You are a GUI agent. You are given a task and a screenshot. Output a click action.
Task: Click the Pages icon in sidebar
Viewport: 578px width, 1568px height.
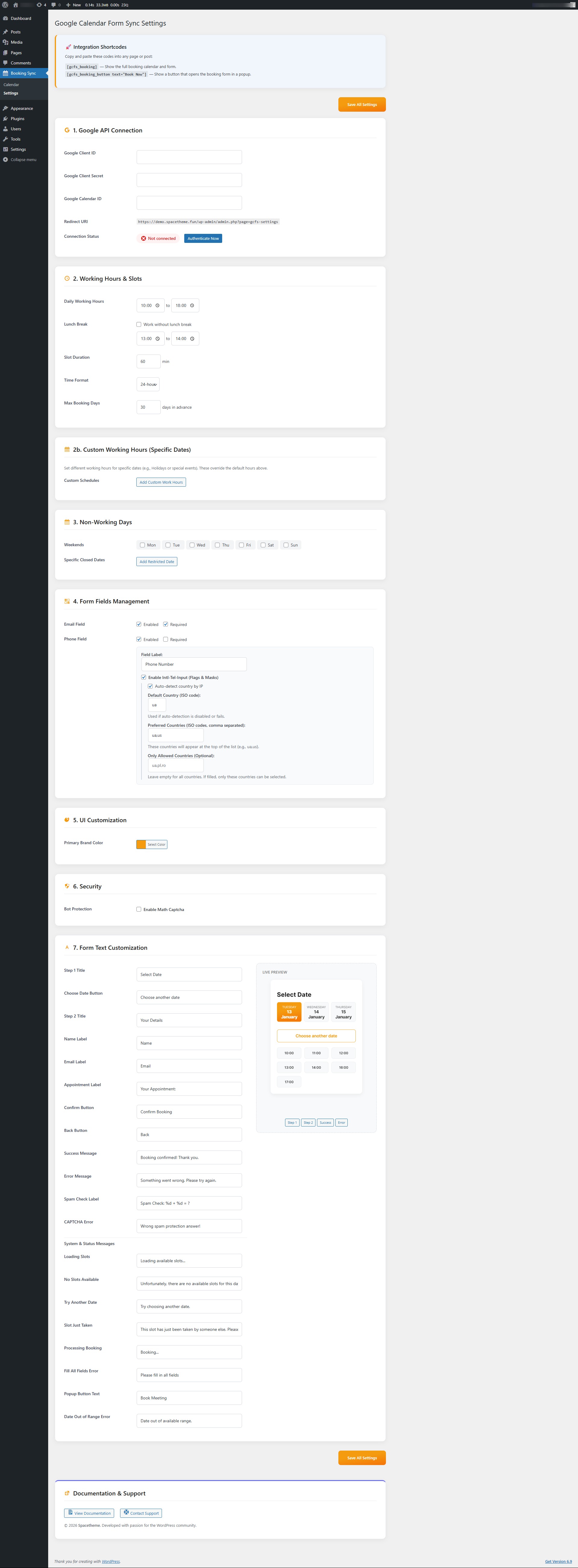pyautogui.click(x=5, y=52)
